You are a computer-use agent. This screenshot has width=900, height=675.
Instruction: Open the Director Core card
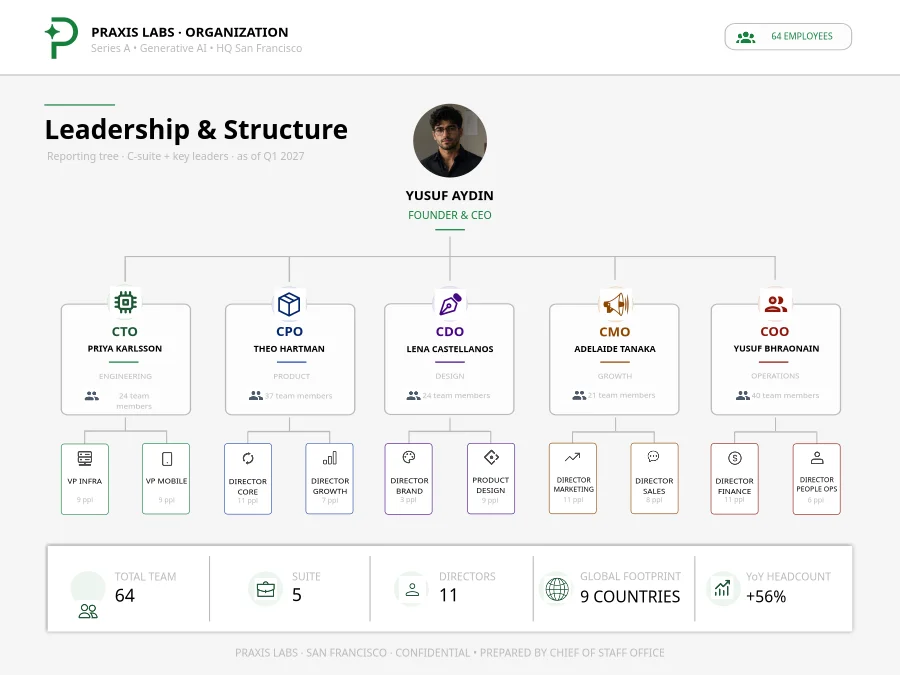(248, 479)
